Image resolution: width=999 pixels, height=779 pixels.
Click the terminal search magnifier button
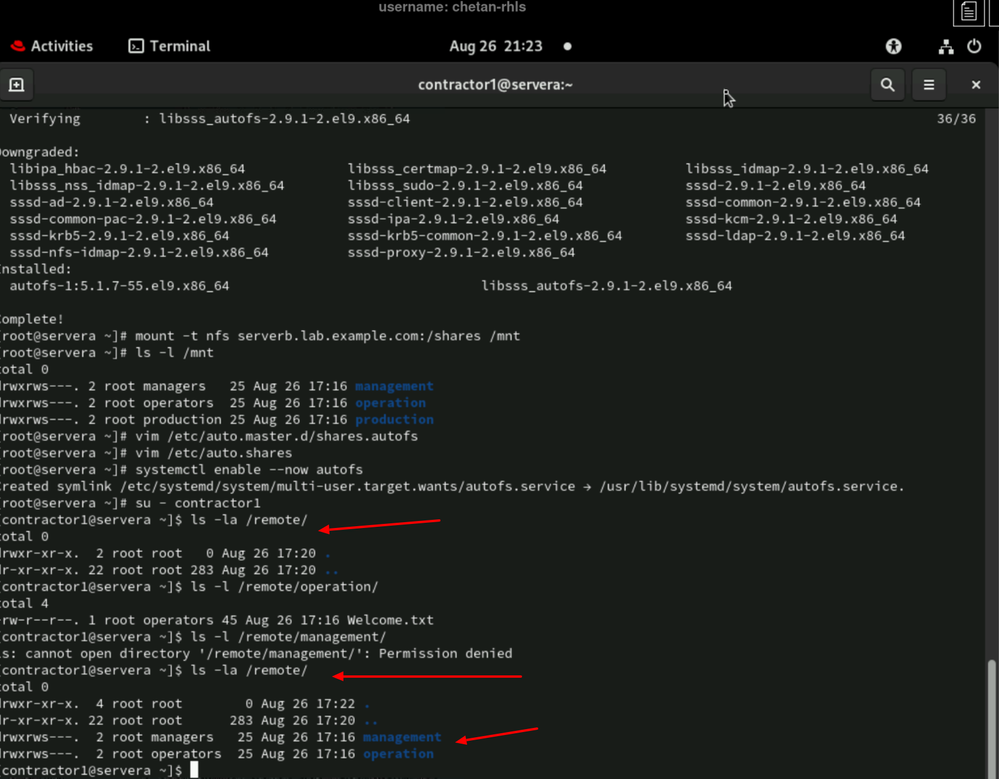887,85
